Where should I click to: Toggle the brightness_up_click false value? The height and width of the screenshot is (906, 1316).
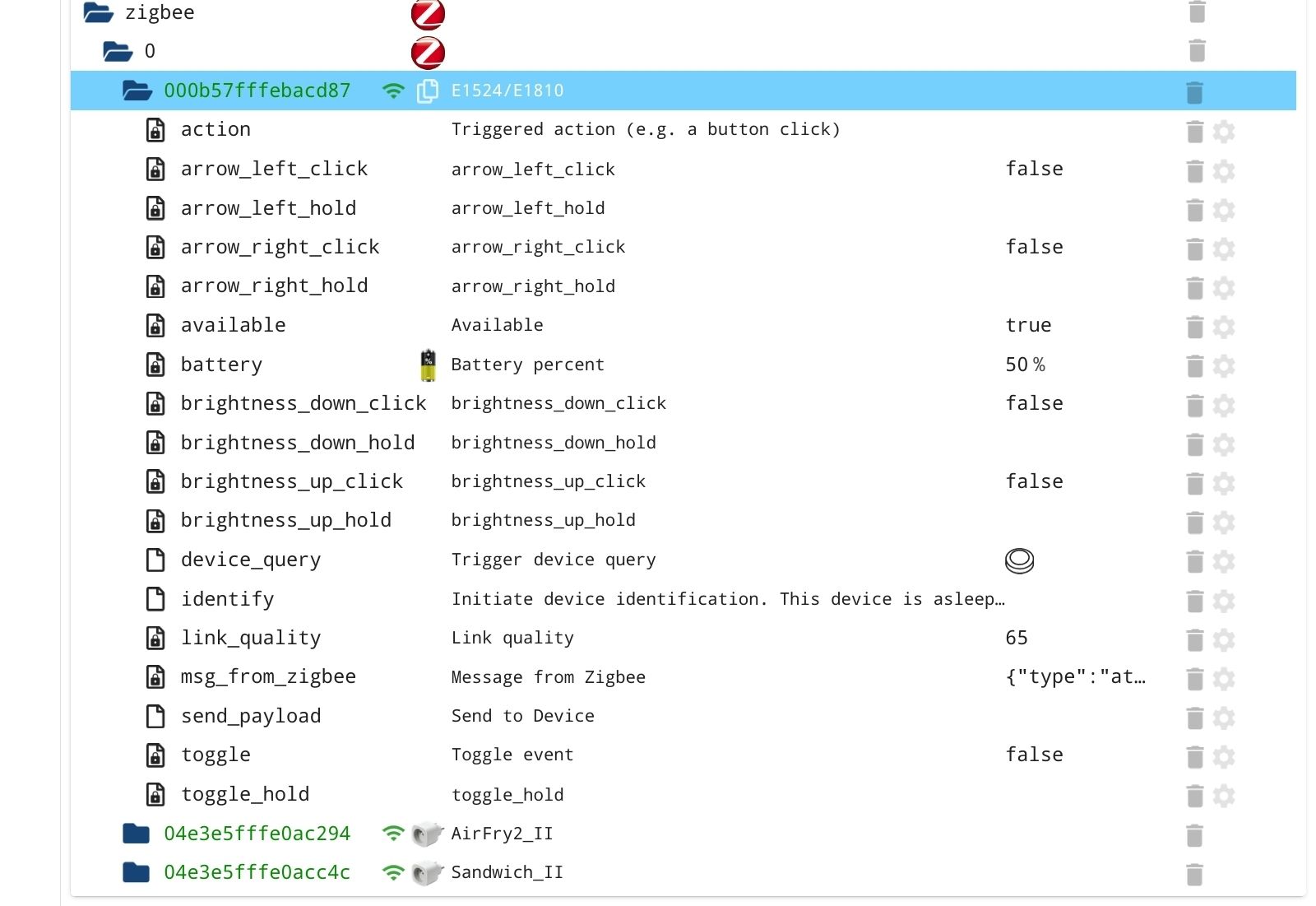[x=1034, y=481]
